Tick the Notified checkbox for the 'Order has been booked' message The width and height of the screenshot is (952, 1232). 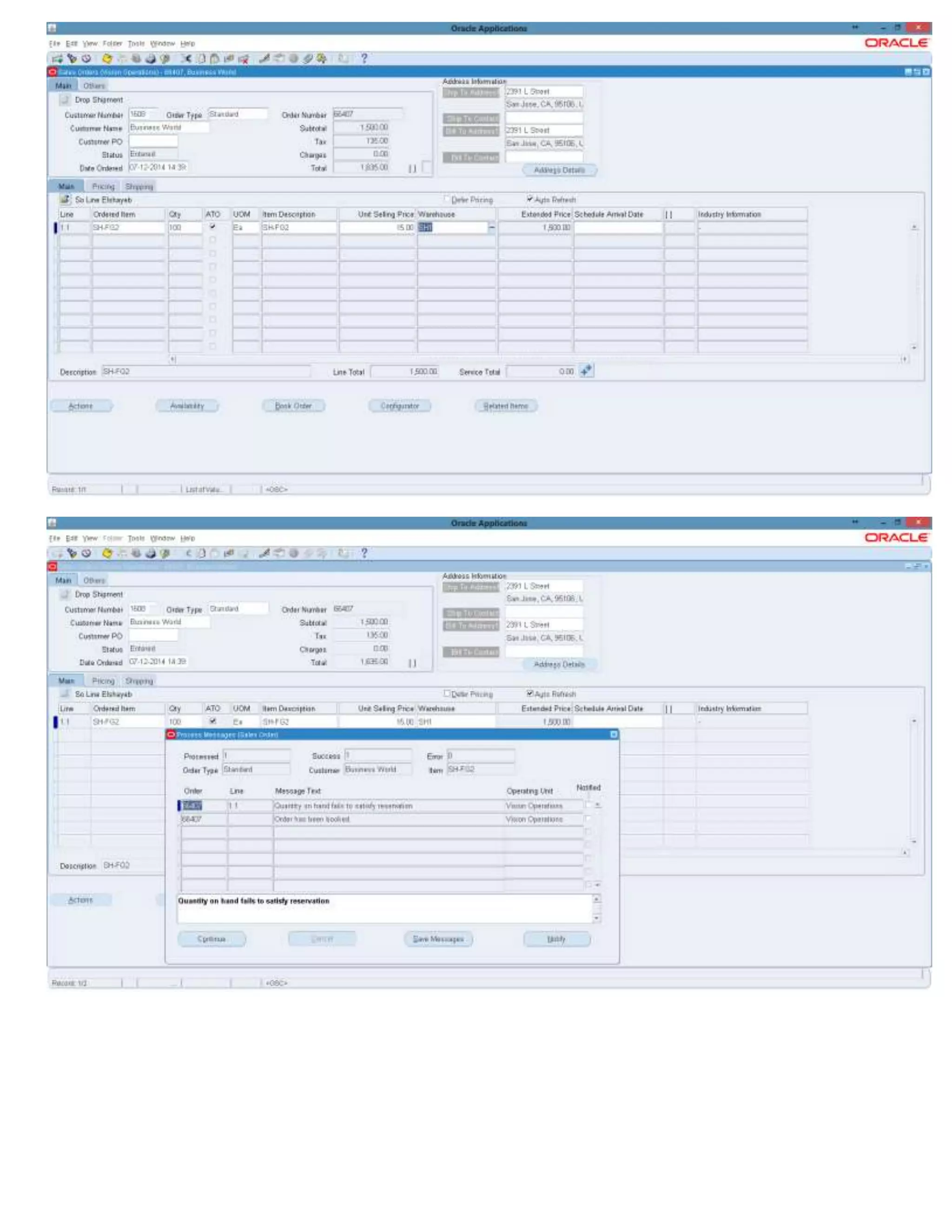[589, 819]
